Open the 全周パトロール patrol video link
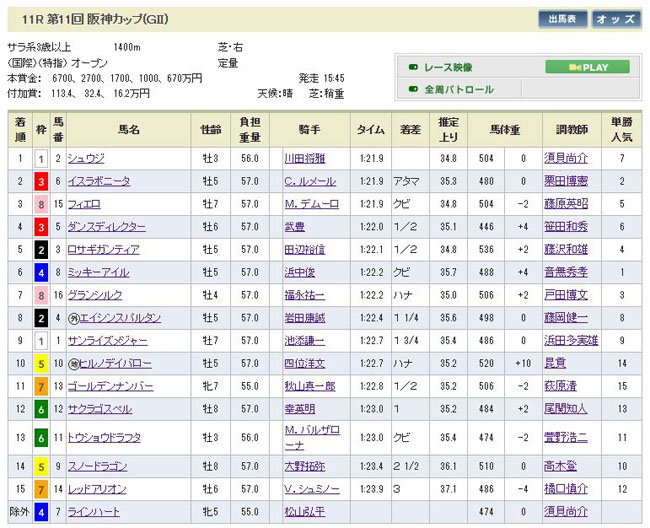This screenshot has width=650, height=528. pos(459,90)
